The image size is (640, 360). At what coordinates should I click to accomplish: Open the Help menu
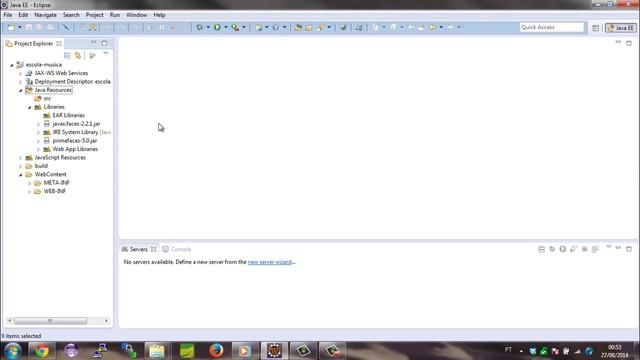coord(159,15)
